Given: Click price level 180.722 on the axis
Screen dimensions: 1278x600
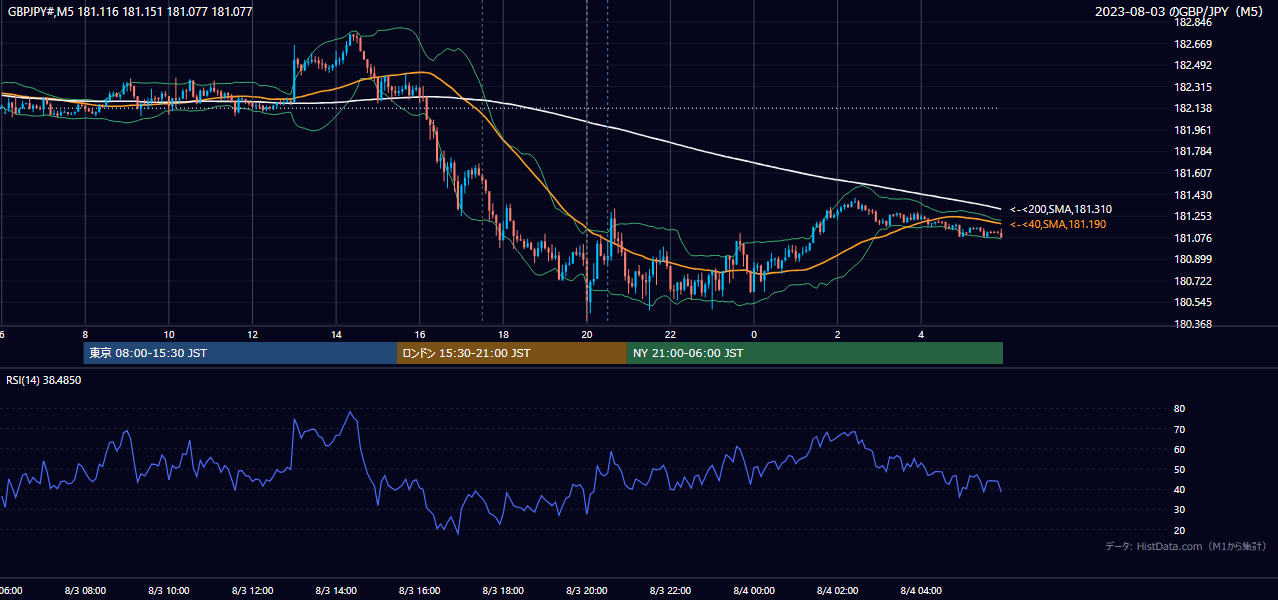Looking at the screenshot, I should [x=1193, y=281].
